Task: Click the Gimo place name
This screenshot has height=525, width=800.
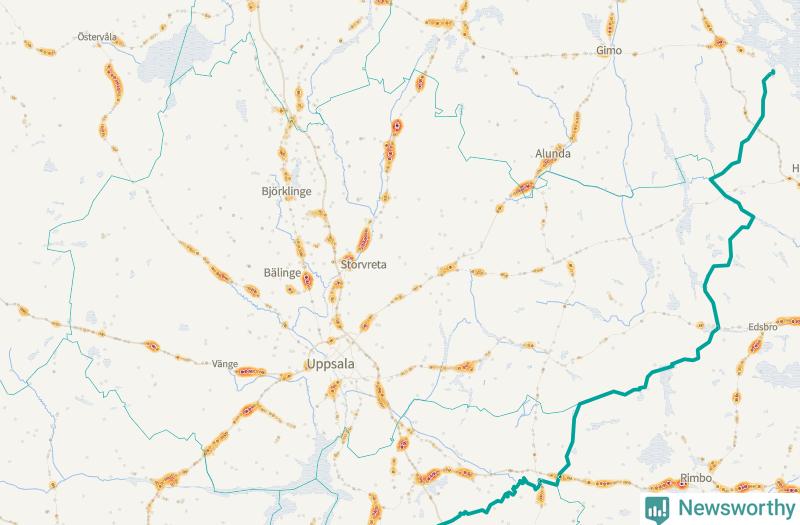Action: [609, 51]
